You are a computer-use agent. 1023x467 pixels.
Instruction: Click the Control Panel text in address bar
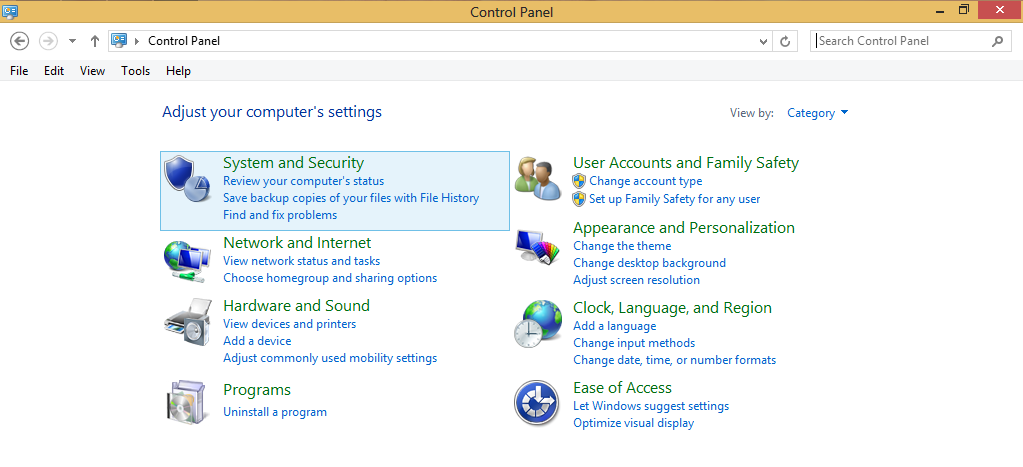[184, 41]
